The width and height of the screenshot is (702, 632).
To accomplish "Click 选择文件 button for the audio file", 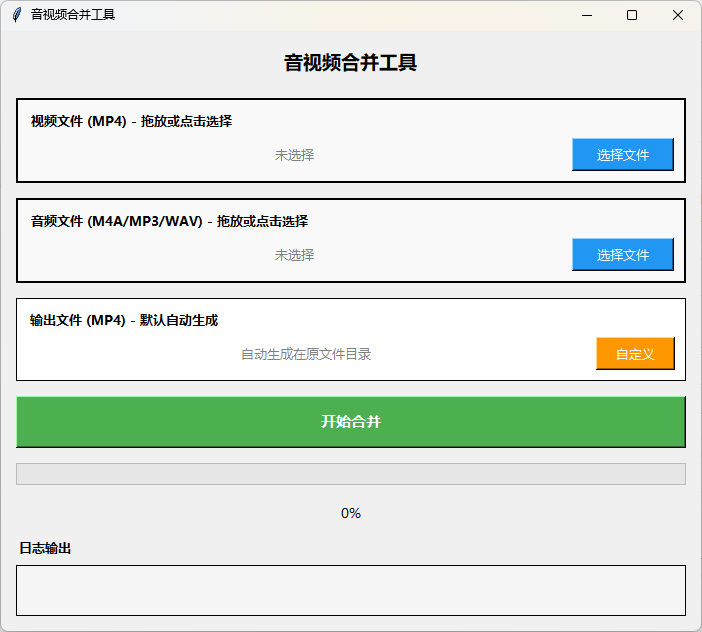I will (x=622, y=255).
